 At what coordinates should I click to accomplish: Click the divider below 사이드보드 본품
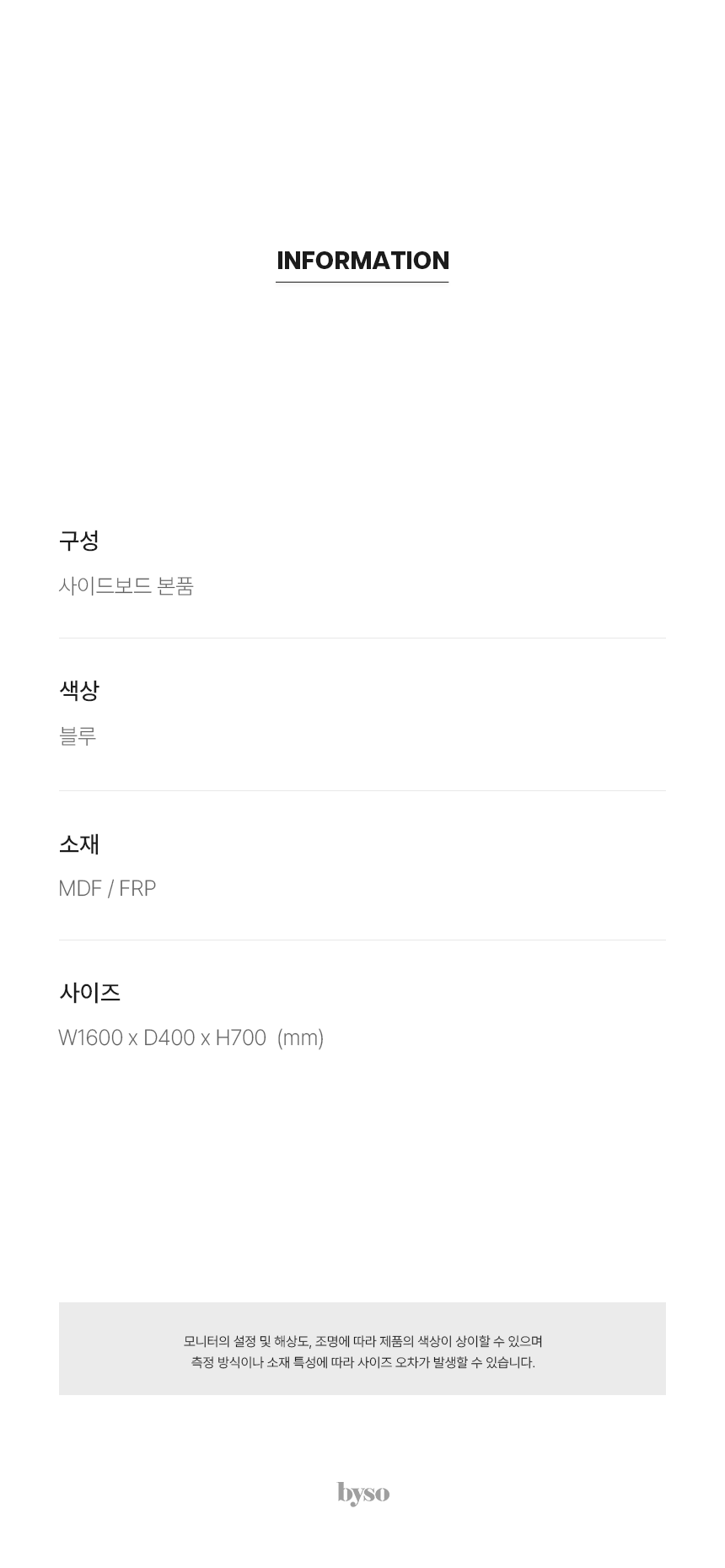tap(362, 638)
